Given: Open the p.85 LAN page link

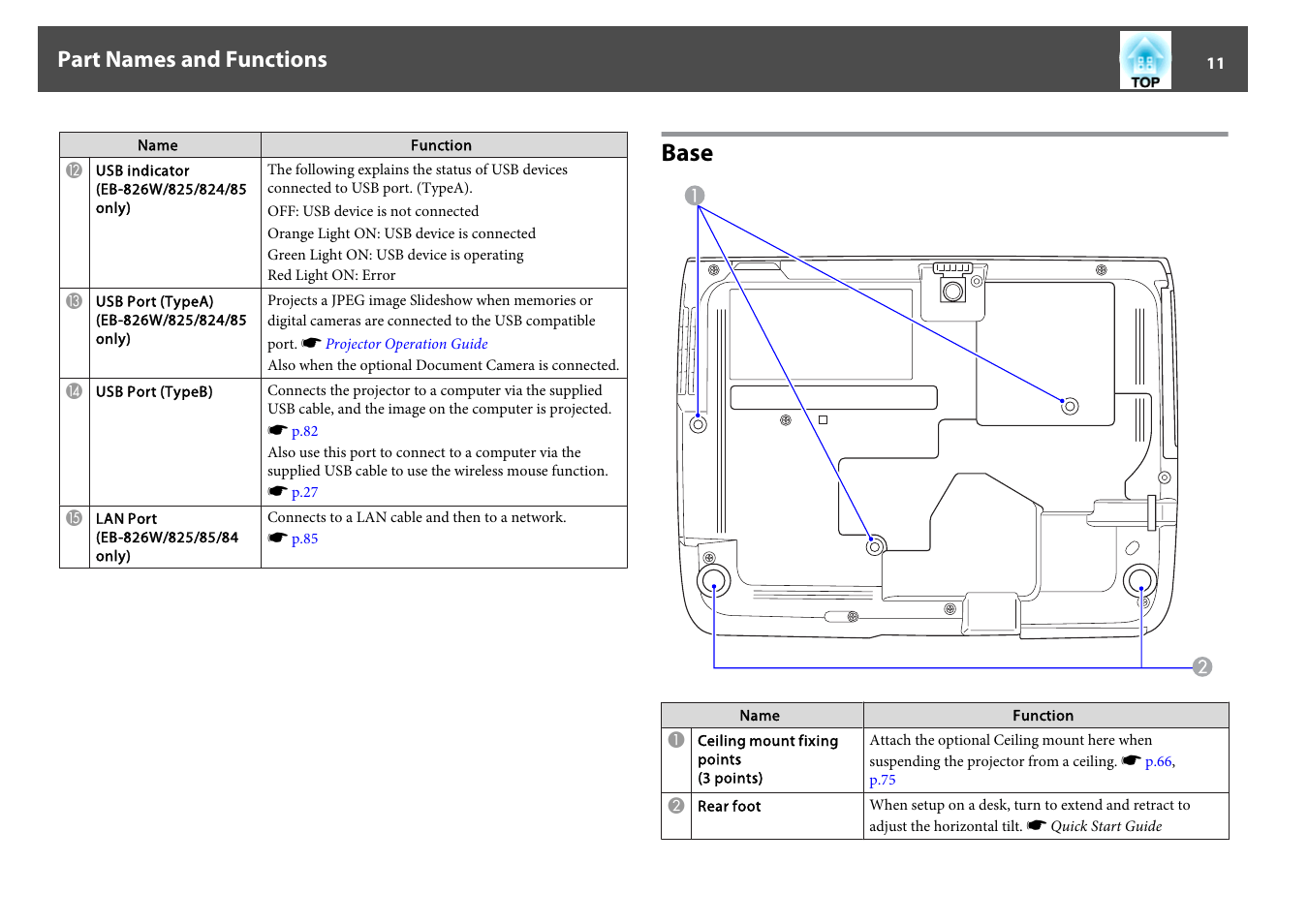Looking at the screenshot, I should click(304, 539).
